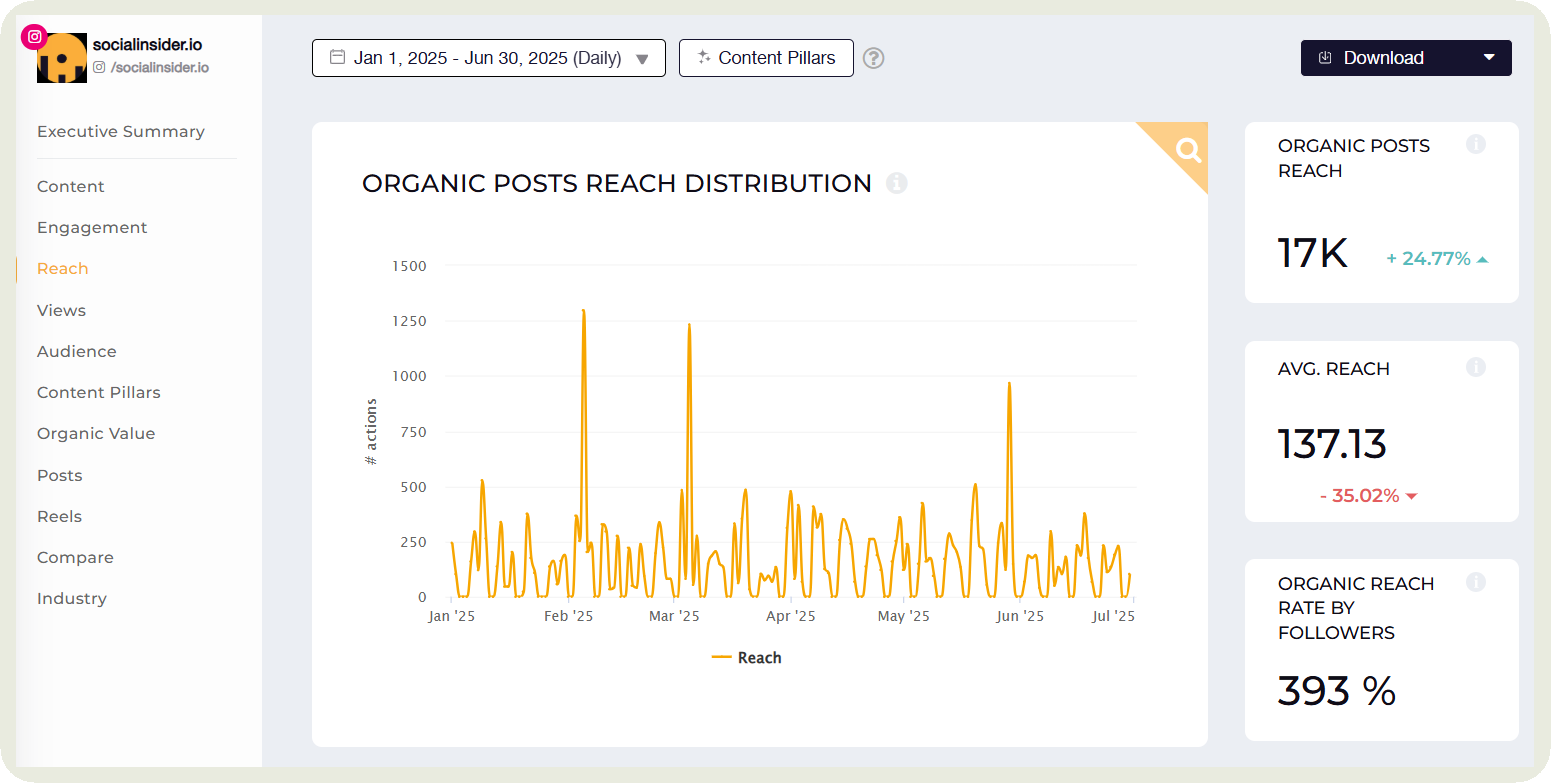
Task: Open the date range dropdown
Action: 488,58
